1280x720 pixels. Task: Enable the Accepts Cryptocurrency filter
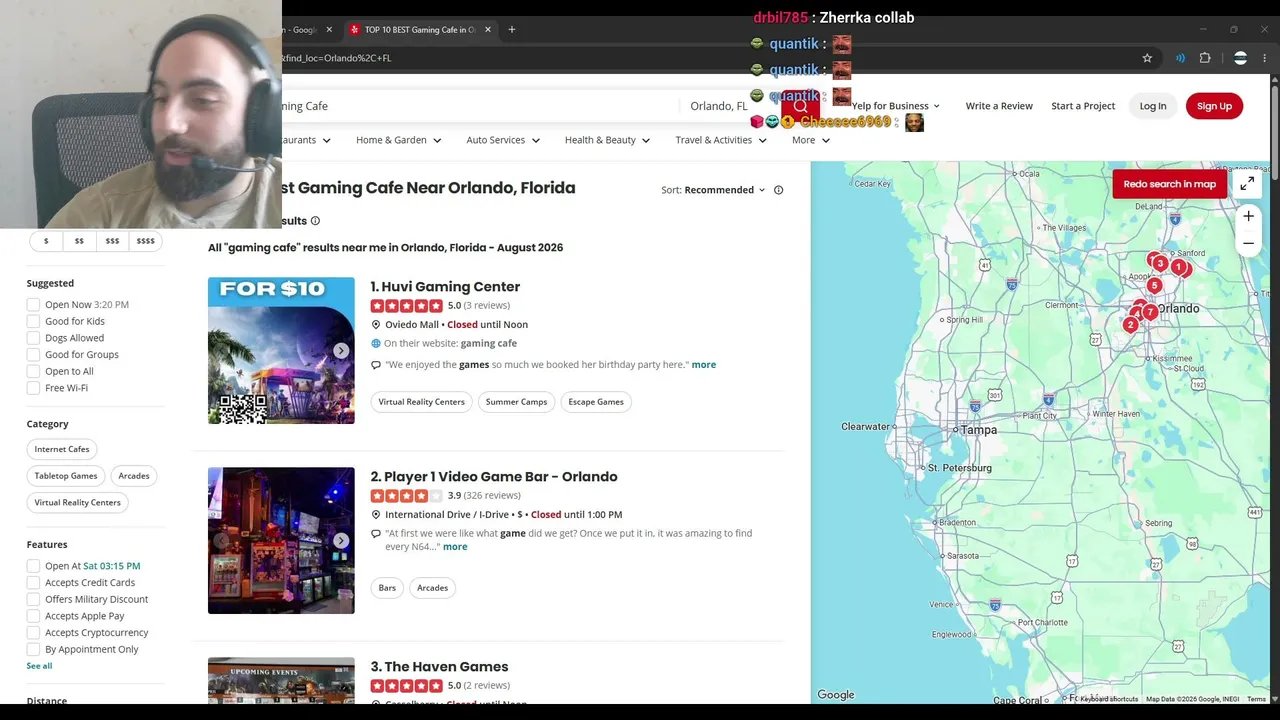tap(33, 633)
